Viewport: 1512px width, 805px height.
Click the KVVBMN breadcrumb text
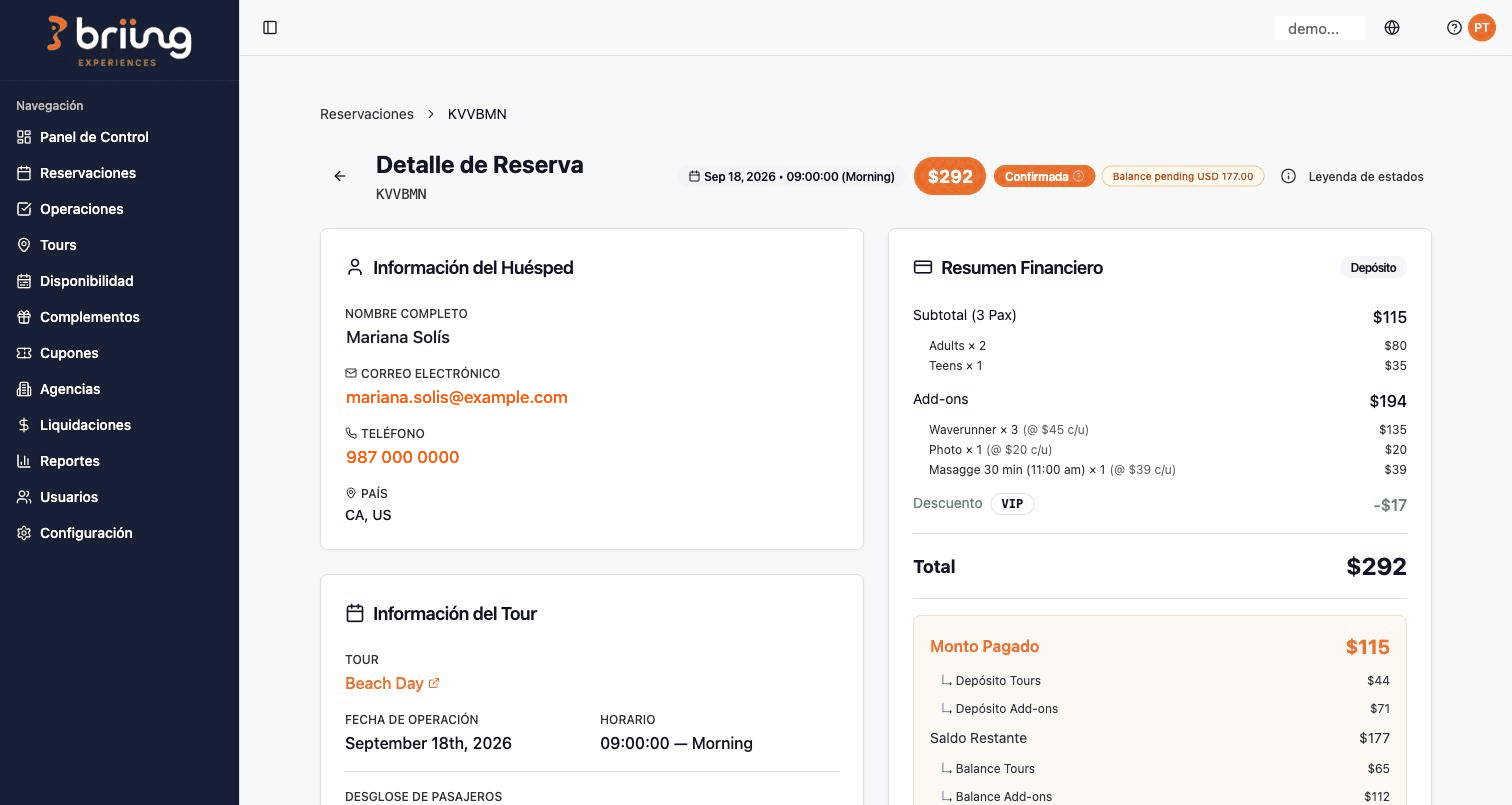click(x=477, y=114)
